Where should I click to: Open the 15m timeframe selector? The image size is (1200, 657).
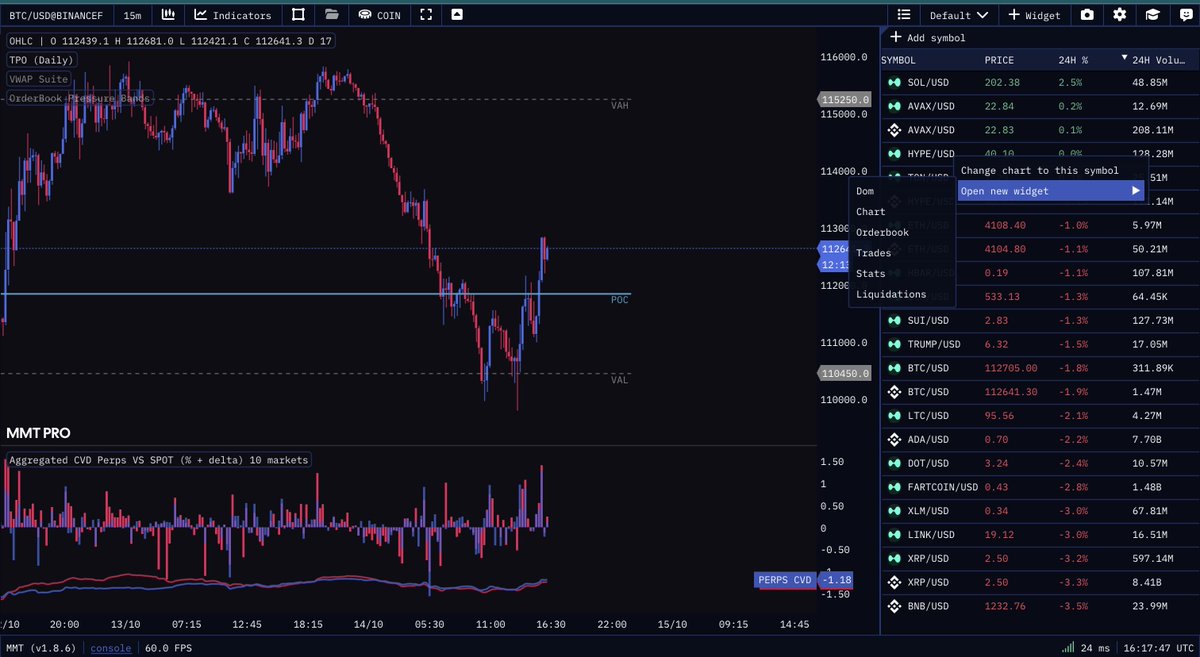click(x=132, y=15)
